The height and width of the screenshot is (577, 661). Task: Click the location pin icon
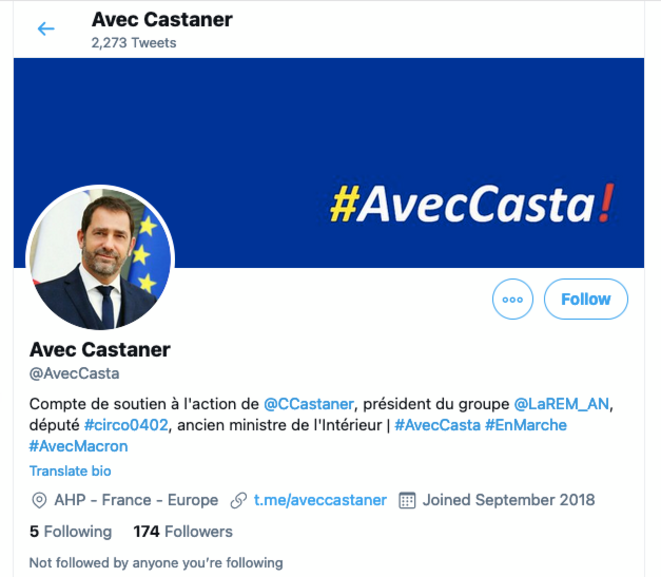pyautogui.click(x=39, y=500)
